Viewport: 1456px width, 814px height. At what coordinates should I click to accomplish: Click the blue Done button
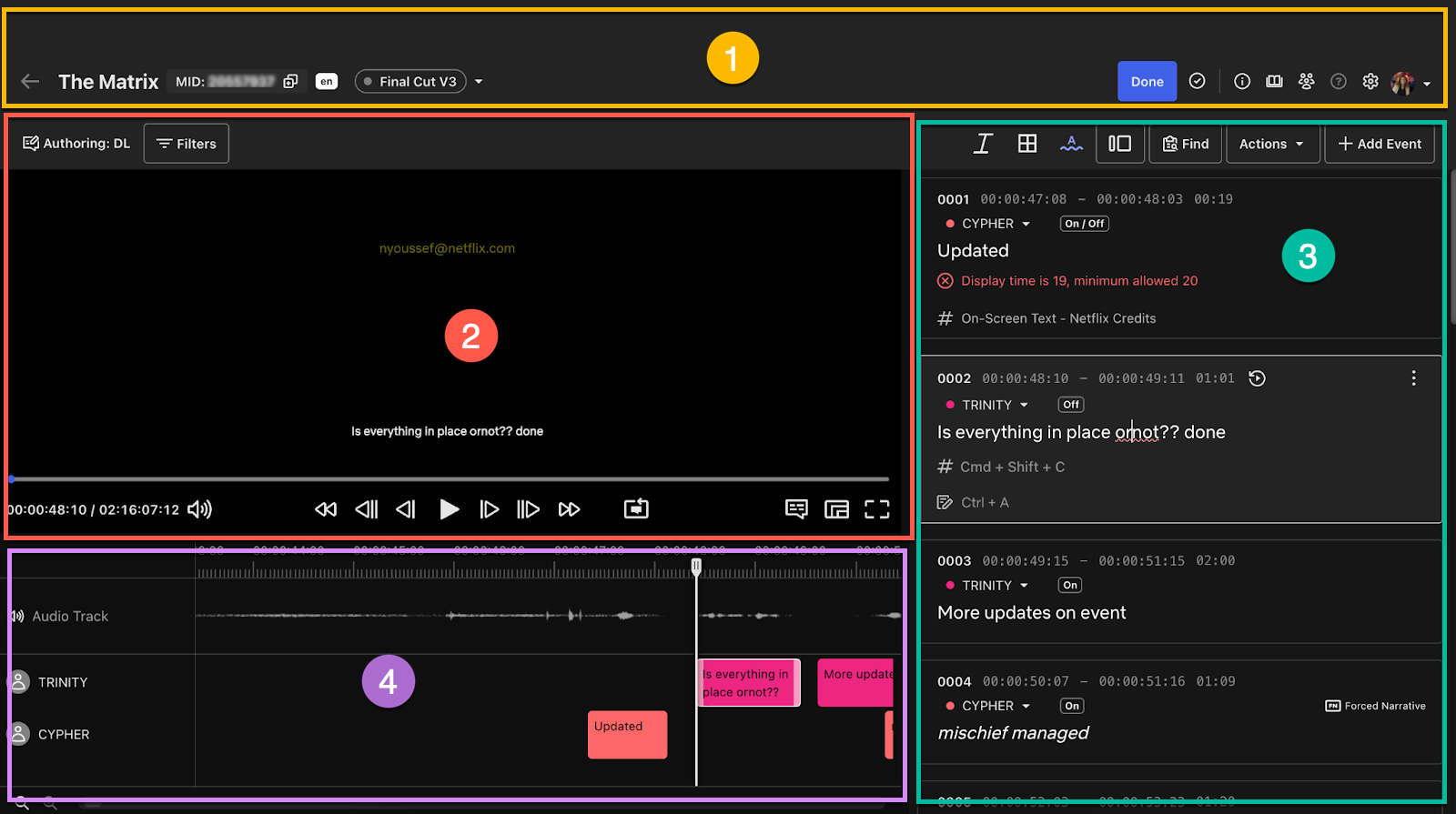pyautogui.click(x=1147, y=82)
